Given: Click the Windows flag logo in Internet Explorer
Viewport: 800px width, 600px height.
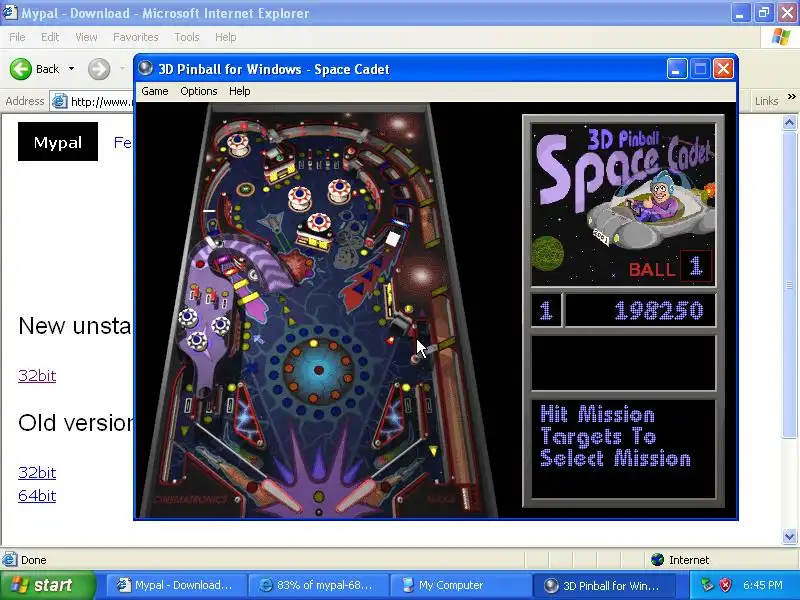Looking at the screenshot, I should [x=781, y=37].
